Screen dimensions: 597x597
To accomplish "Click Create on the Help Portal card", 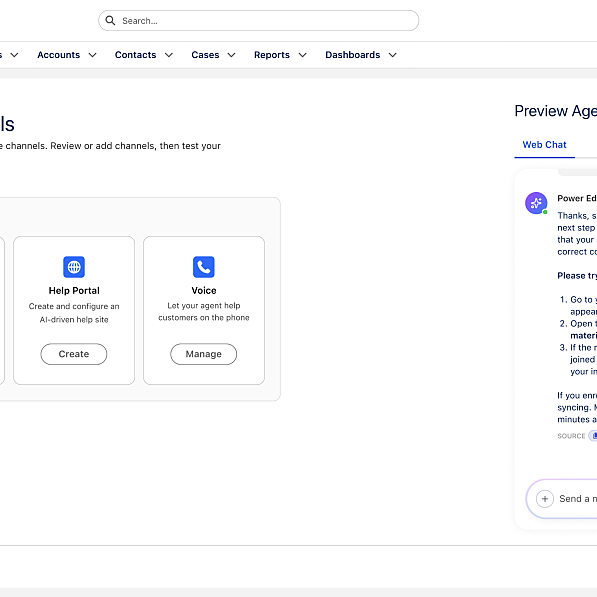I will (74, 354).
